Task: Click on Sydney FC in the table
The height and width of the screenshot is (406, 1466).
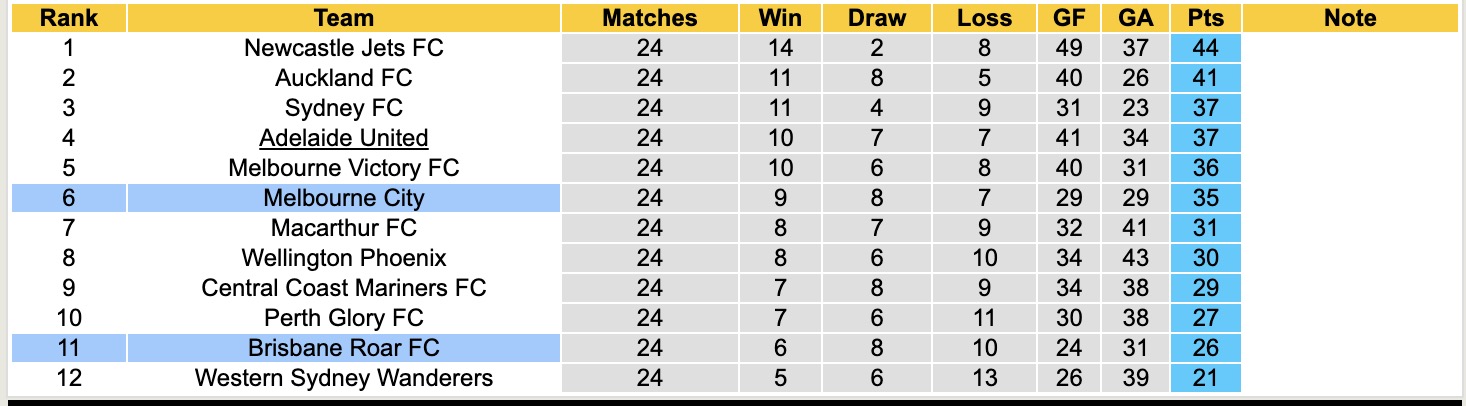Action: [x=343, y=108]
